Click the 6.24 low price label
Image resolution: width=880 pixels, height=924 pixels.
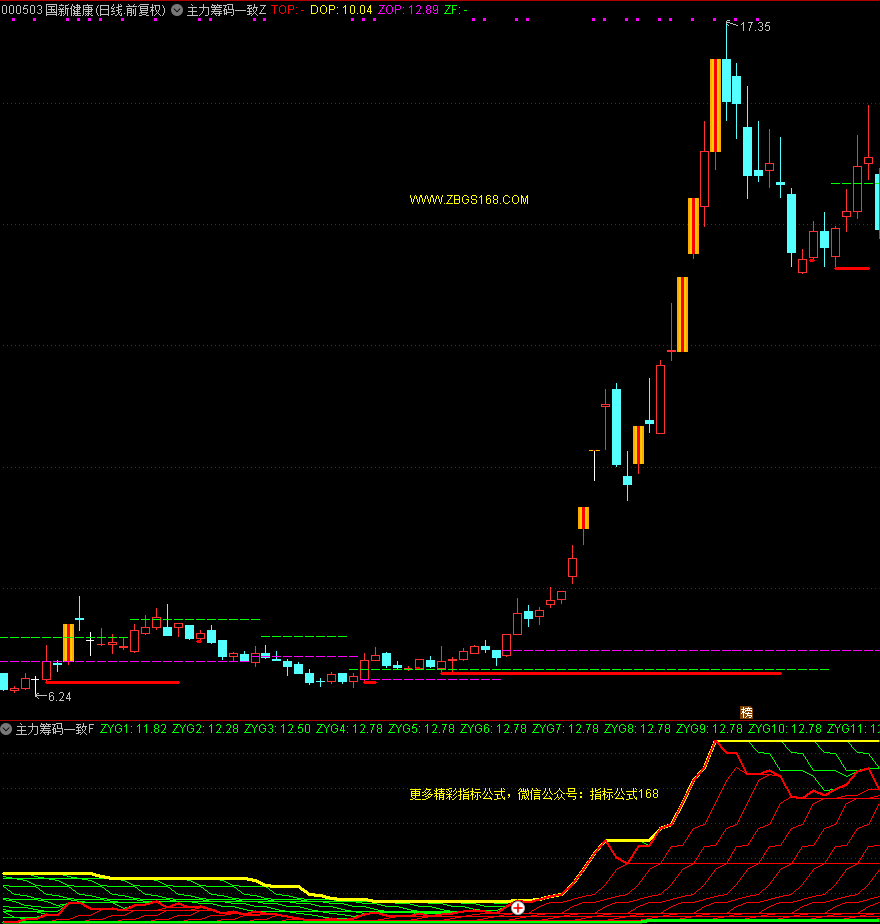click(x=59, y=696)
